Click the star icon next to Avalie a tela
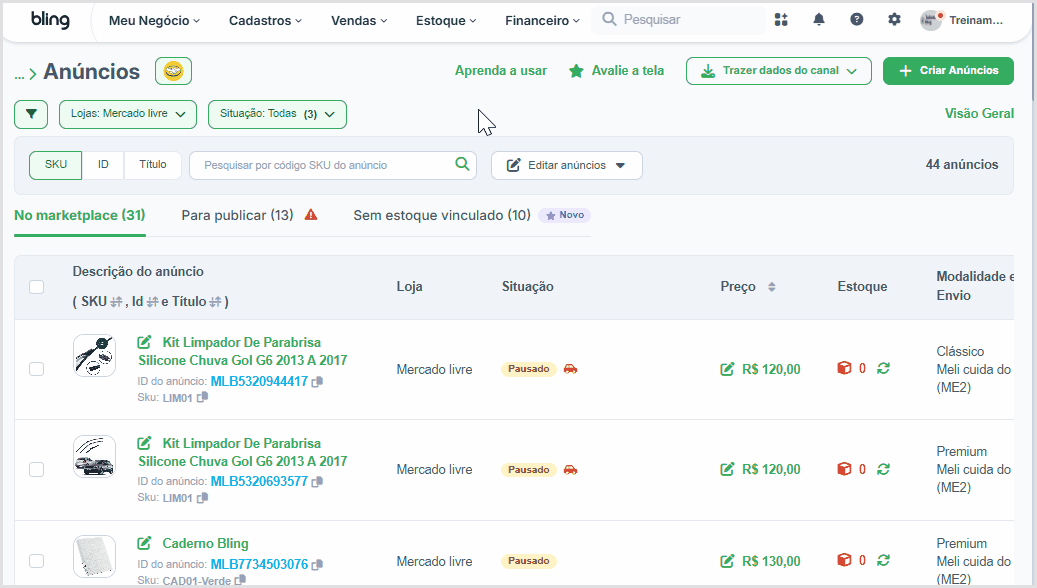The image size is (1037, 588). pos(576,71)
